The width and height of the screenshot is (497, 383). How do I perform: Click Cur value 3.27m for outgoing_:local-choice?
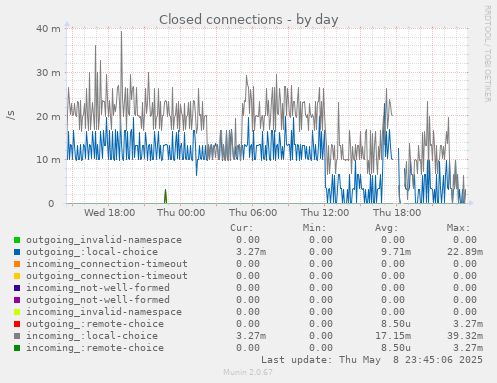pyautogui.click(x=251, y=252)
